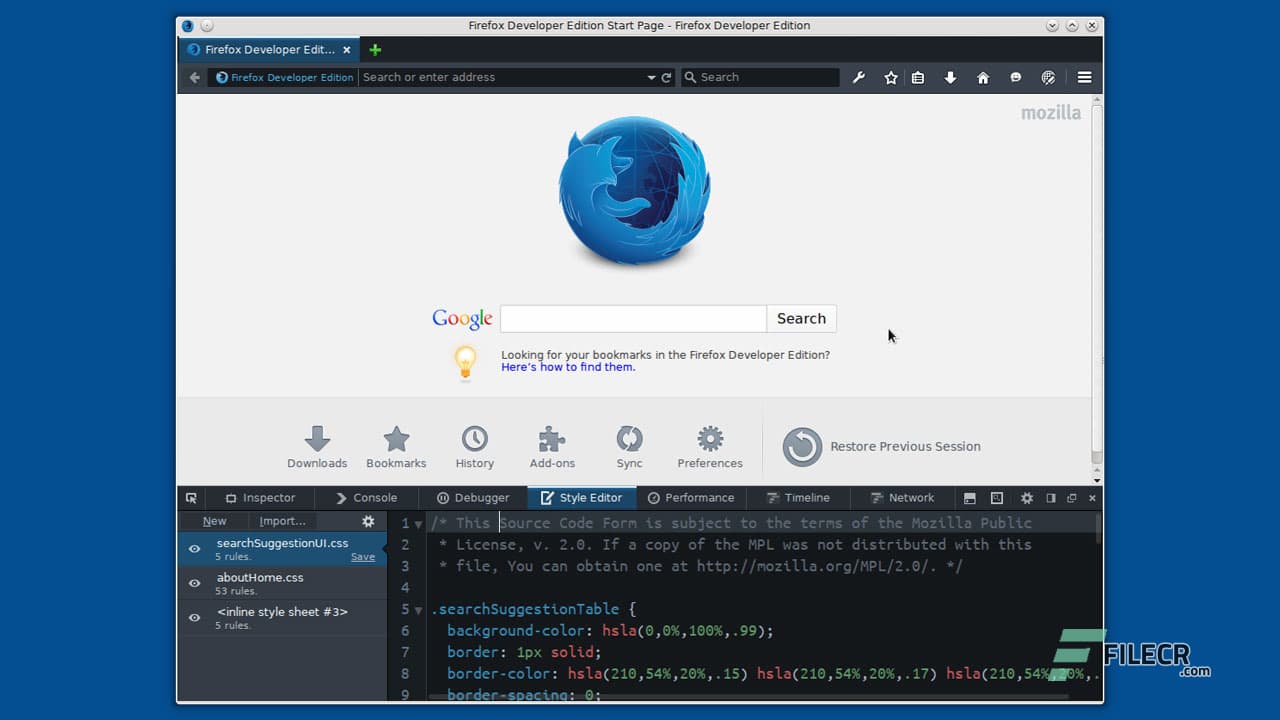Bookmark this page with the star icon
Image resolution: width=1280 pixels, height=720 pixels.
[x=890, y=77]
